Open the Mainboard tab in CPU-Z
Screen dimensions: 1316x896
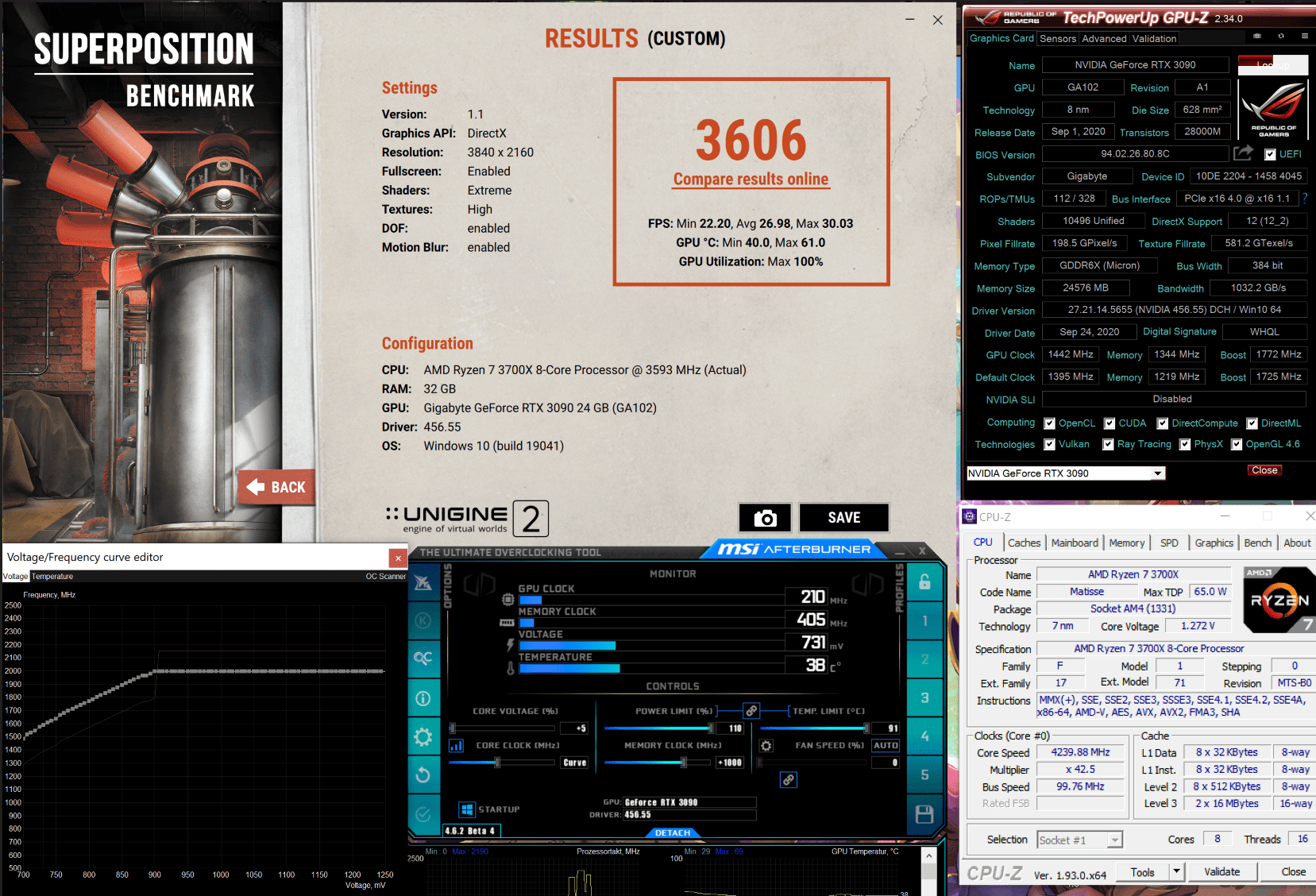click(x=1075, y=543)
